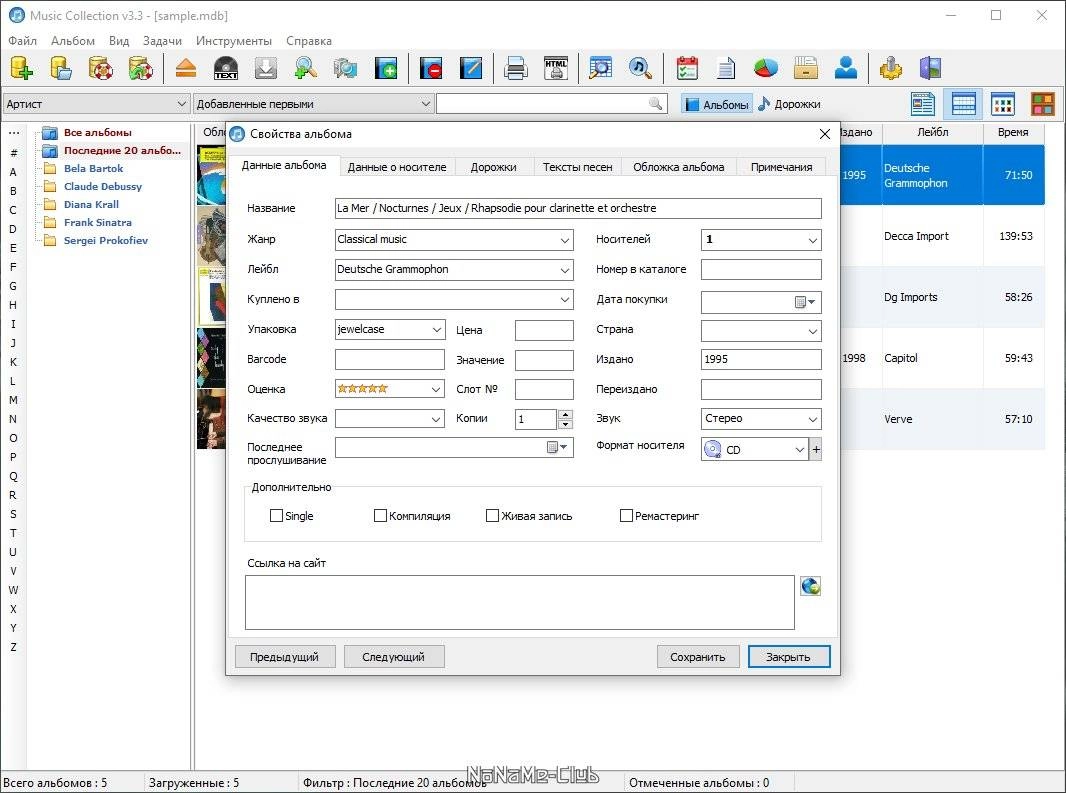
Task: Check the Живая запись checkbox
Action: click(x=492, y=516)
